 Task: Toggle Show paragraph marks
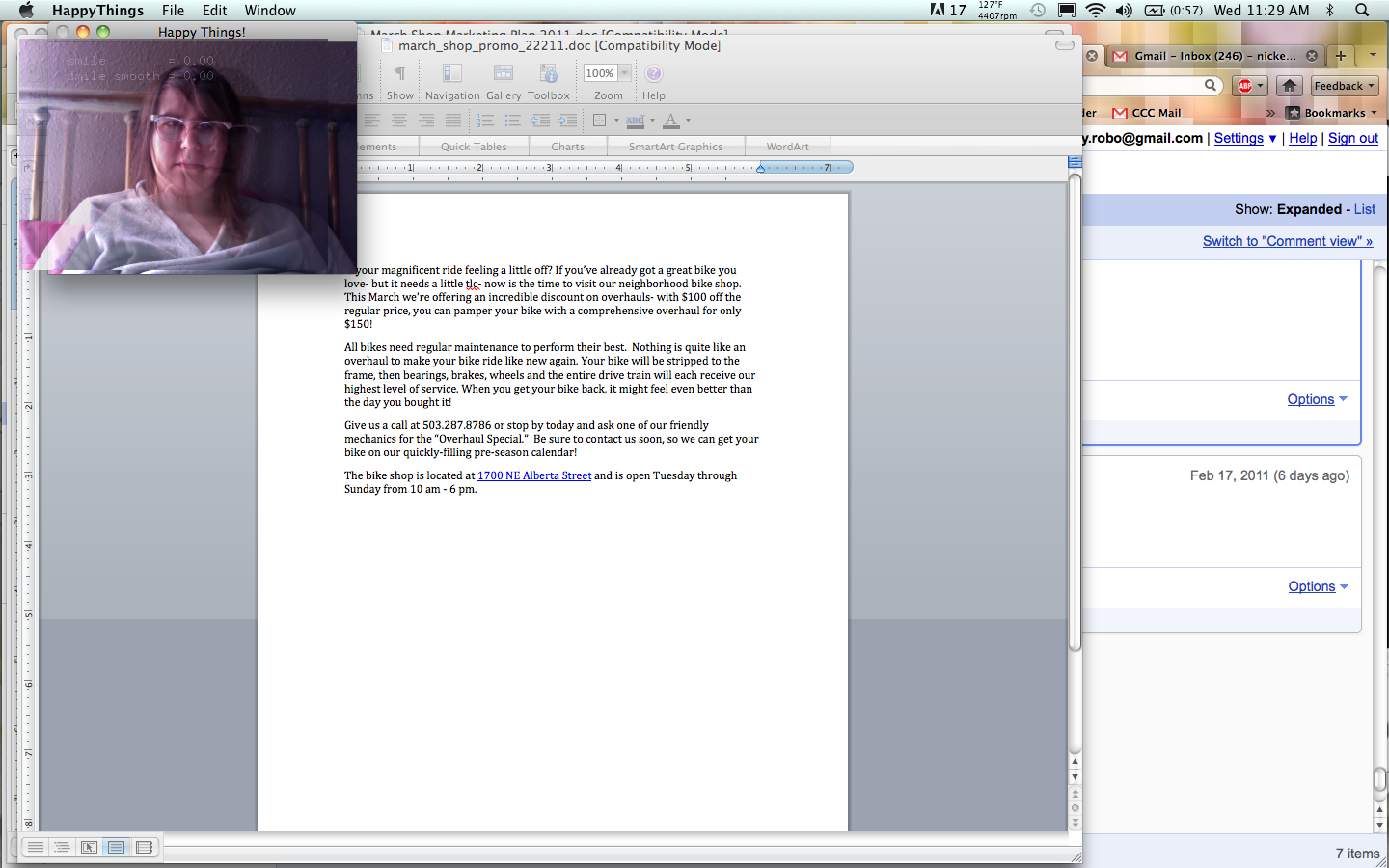click(399, 74)
